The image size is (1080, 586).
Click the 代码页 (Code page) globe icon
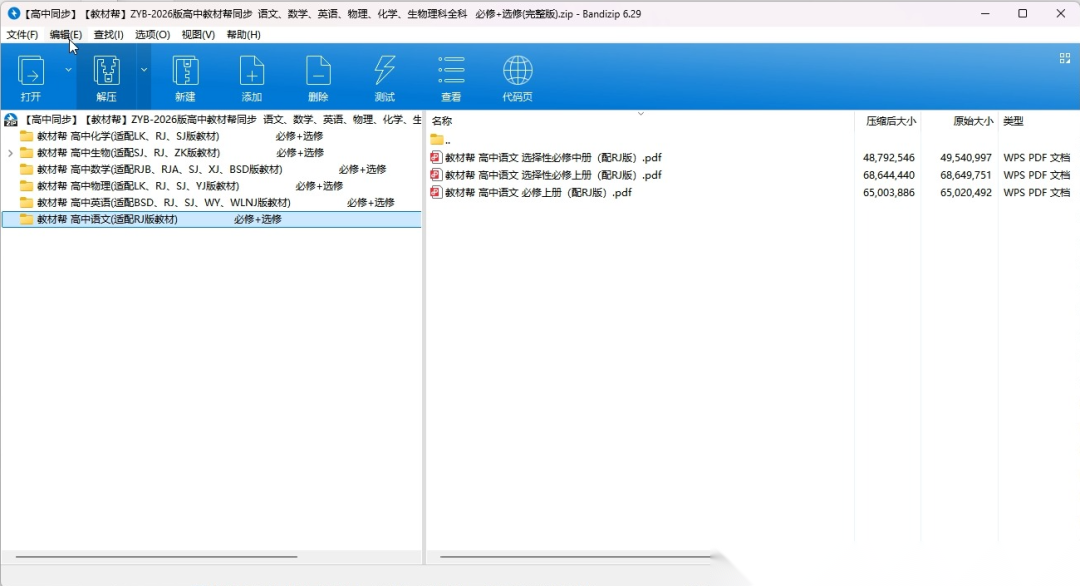[517, 72]
